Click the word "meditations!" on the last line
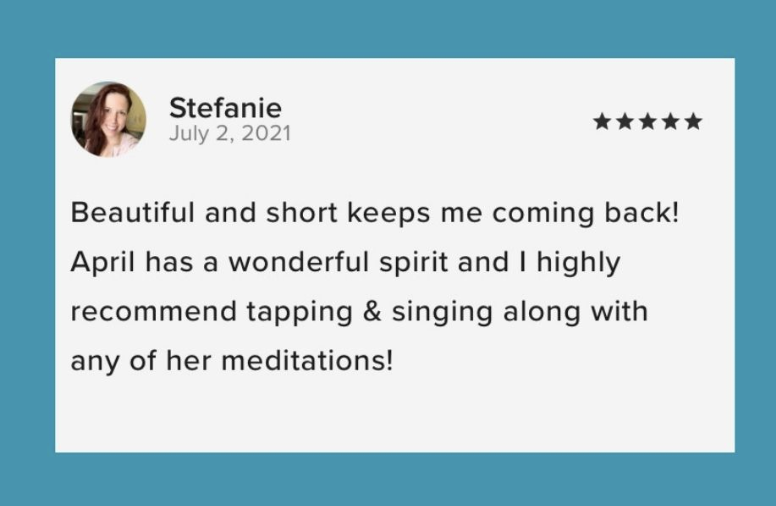 [307, 361]
